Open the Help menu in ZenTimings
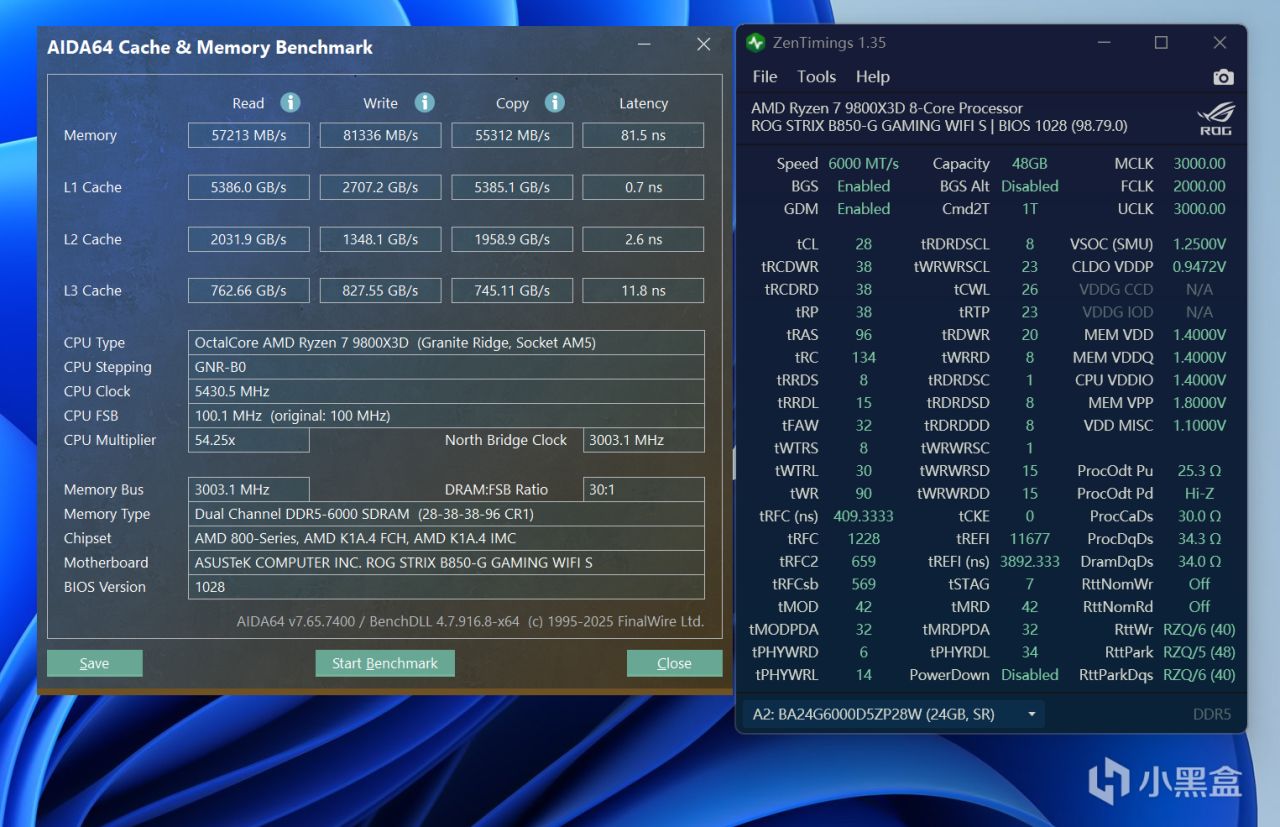Screen dimensions: 1280x827 tap(872, 77)
